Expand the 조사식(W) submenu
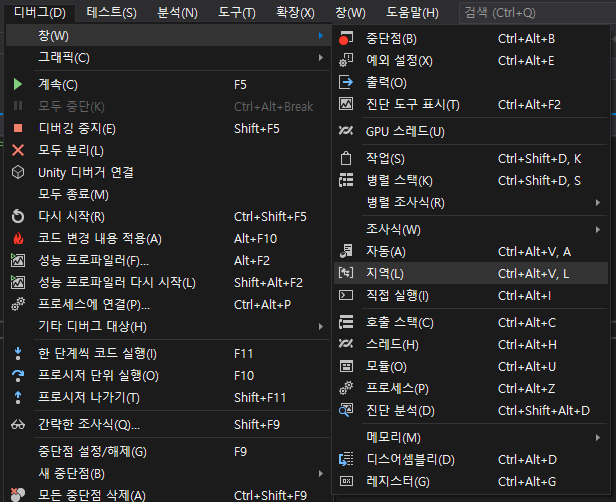 [x=598, y=229]
